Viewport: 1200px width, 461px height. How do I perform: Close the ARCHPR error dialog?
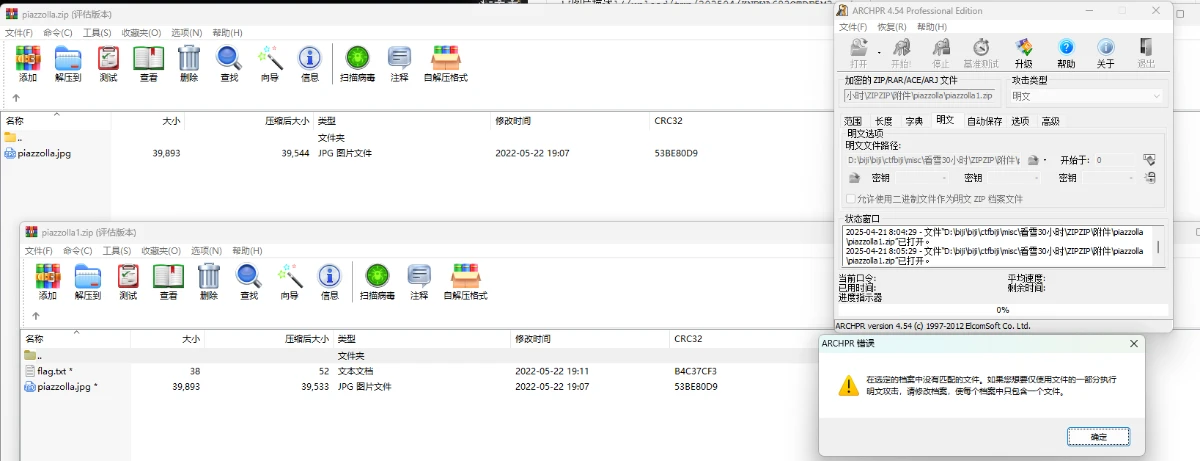(x=1133, y=343)
